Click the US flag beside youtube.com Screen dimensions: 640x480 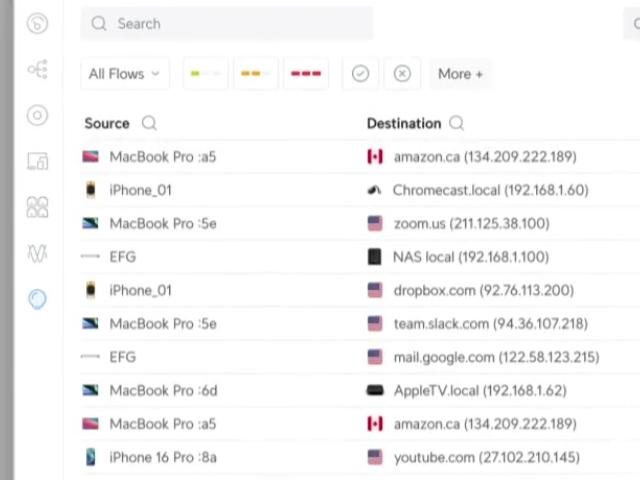pyautogui.click(x=375, y=457)
